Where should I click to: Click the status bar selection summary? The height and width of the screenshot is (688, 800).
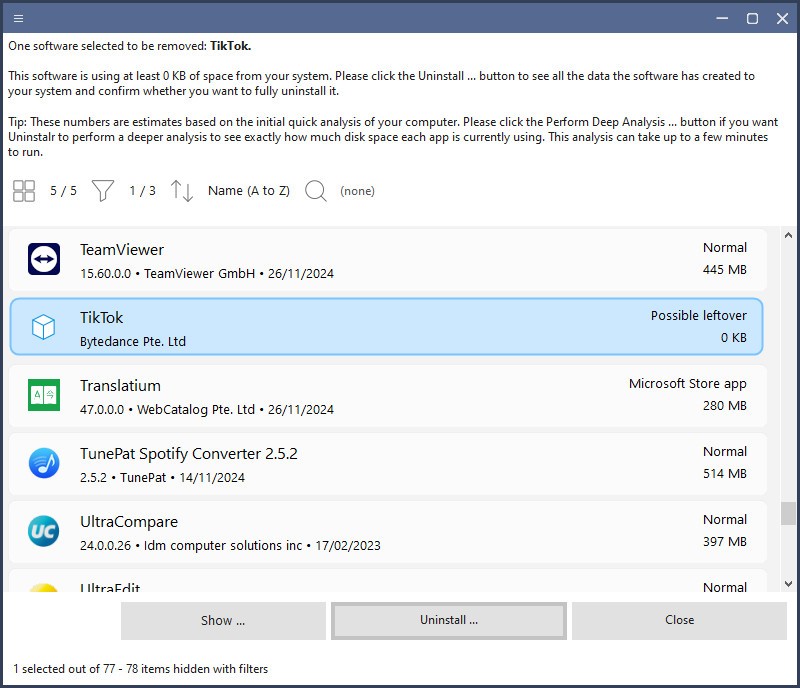click(140, 669)
